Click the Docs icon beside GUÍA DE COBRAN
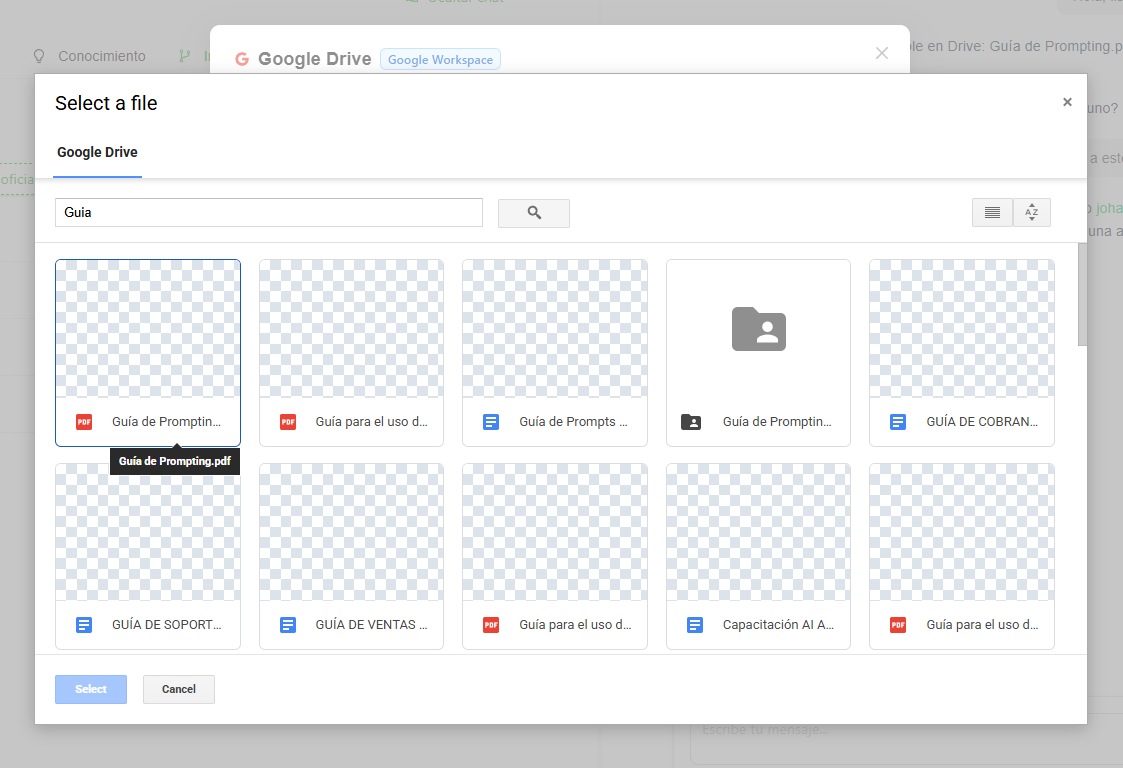The height and width of the screenshot is (768, 1123). (898, 422)
